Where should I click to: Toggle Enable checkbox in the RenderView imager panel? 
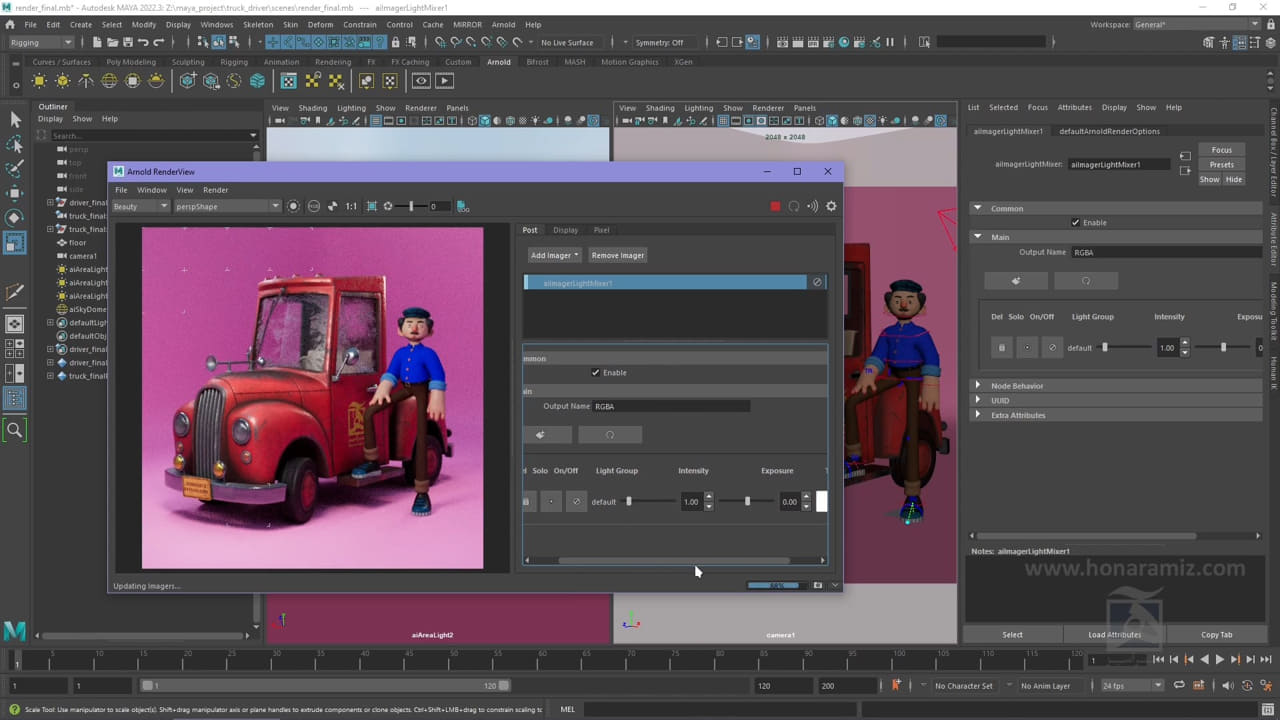click(596, 372)
